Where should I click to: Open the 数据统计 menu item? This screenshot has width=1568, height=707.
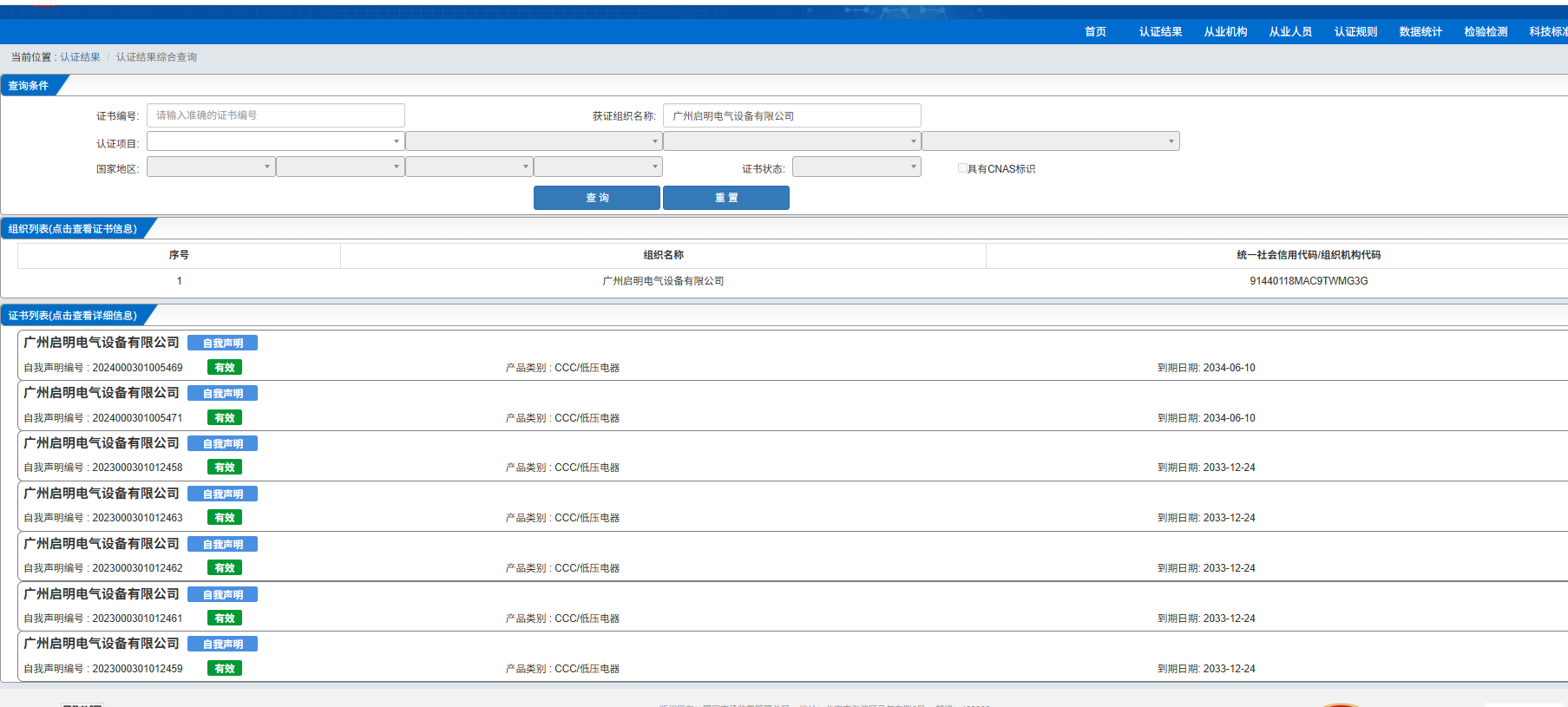point(1420,32)
